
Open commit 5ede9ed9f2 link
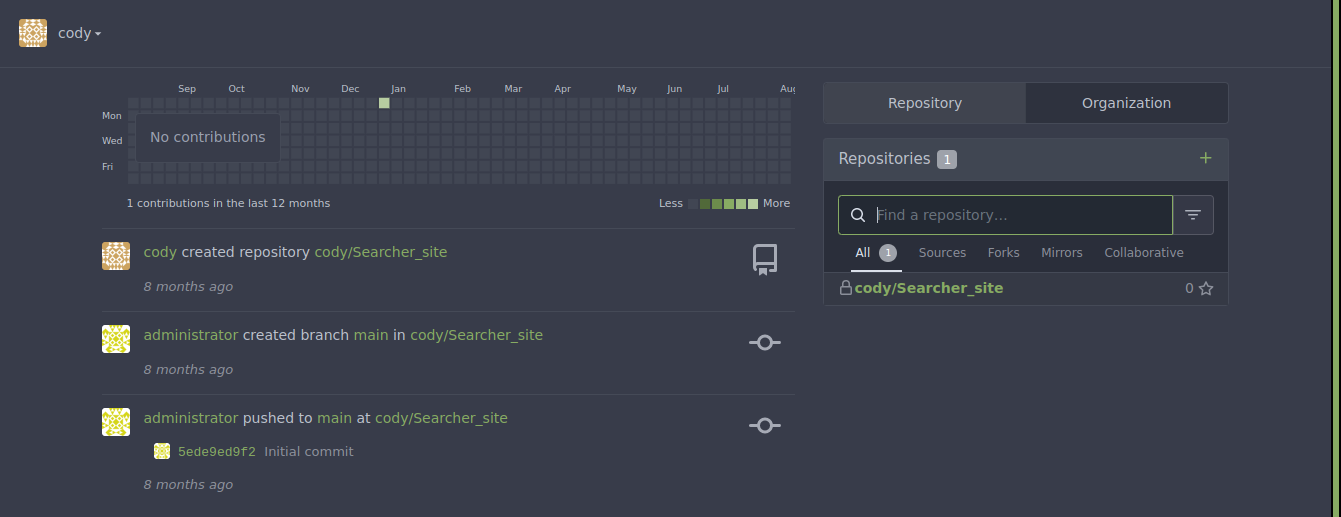(216, 451)
